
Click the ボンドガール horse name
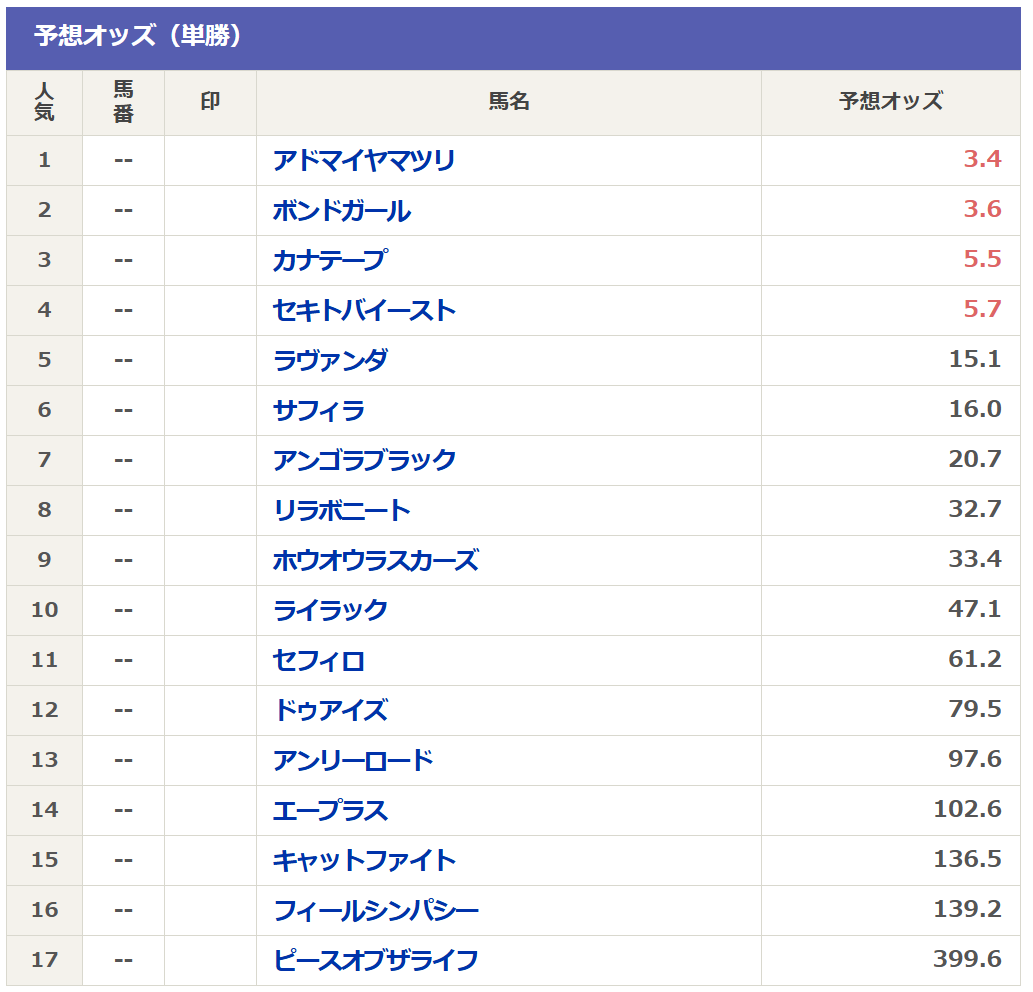[342, 211]
